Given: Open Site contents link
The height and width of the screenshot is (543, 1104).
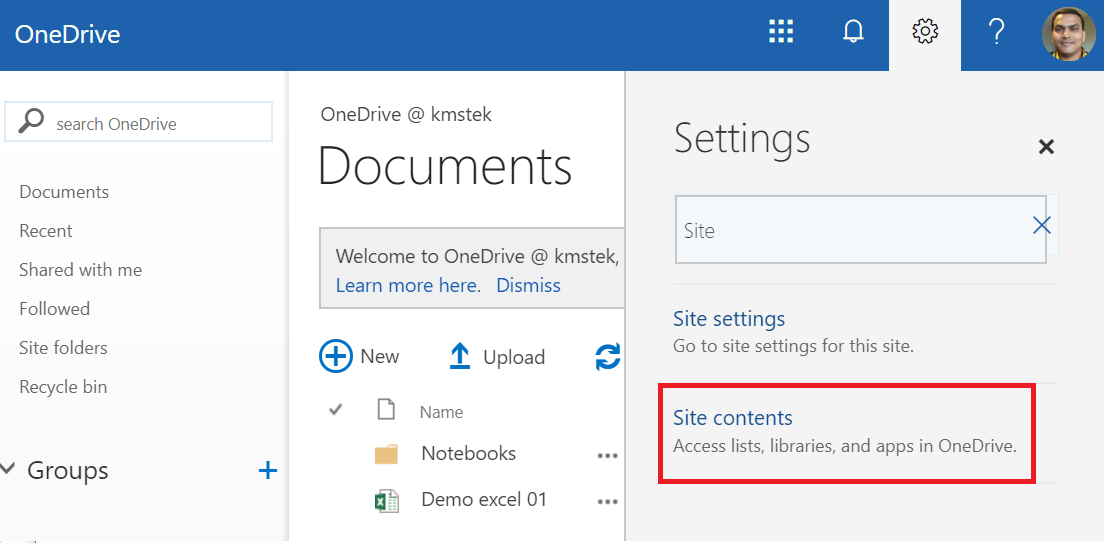Looking at the screenshot, I should click(732, 418).
